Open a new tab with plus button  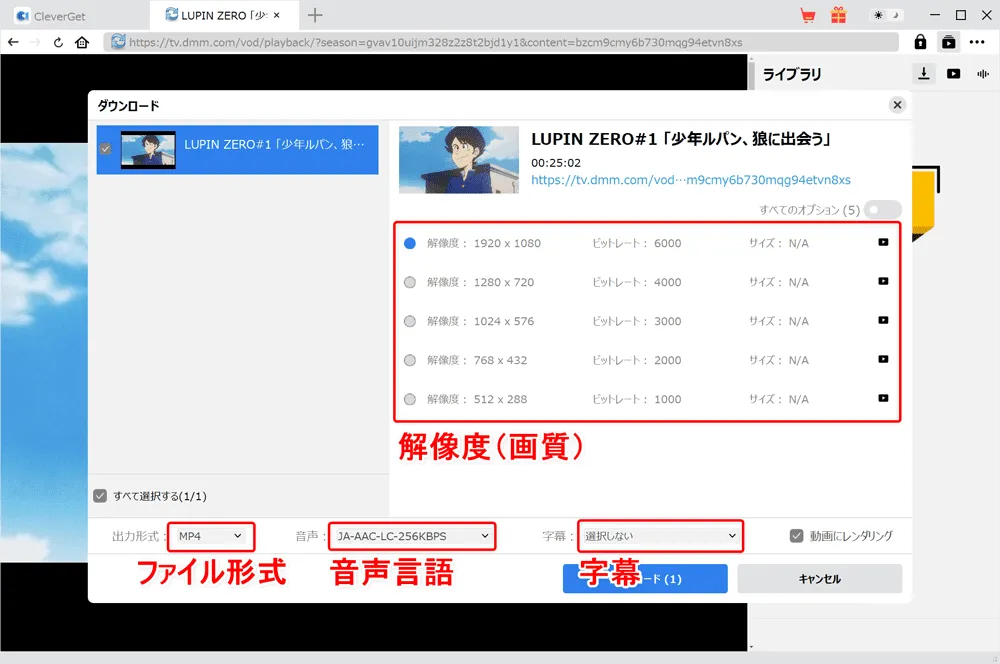315,15
